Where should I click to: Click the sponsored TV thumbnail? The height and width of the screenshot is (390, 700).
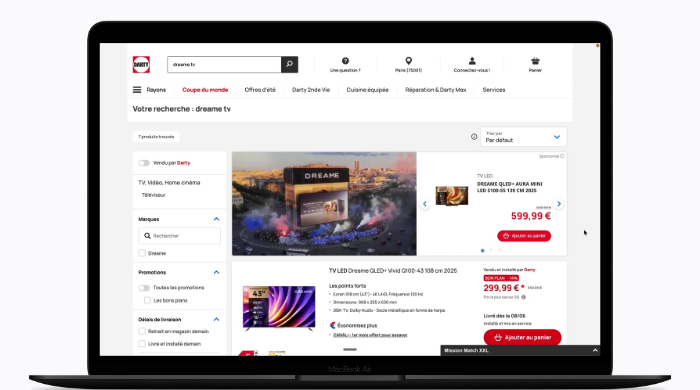(x=452, y=196)
